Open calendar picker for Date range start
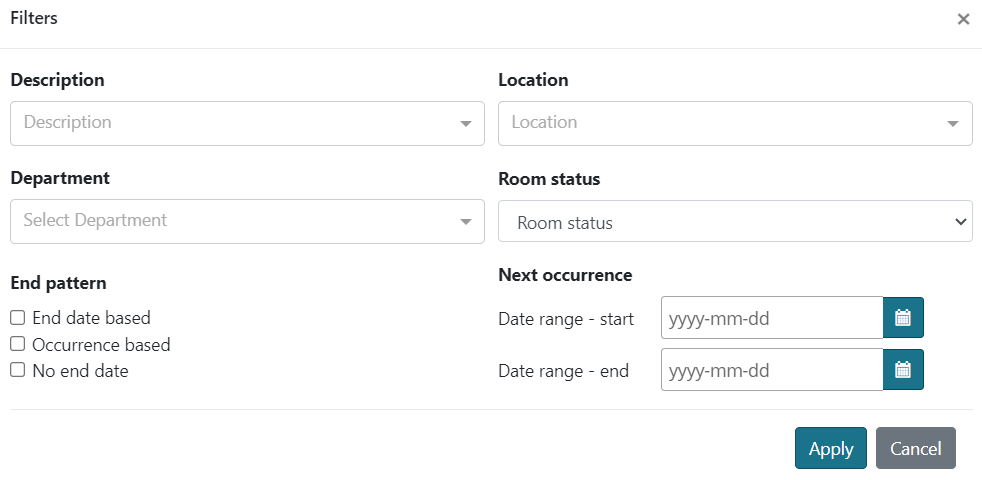982x480 pixels. [903, 318]
